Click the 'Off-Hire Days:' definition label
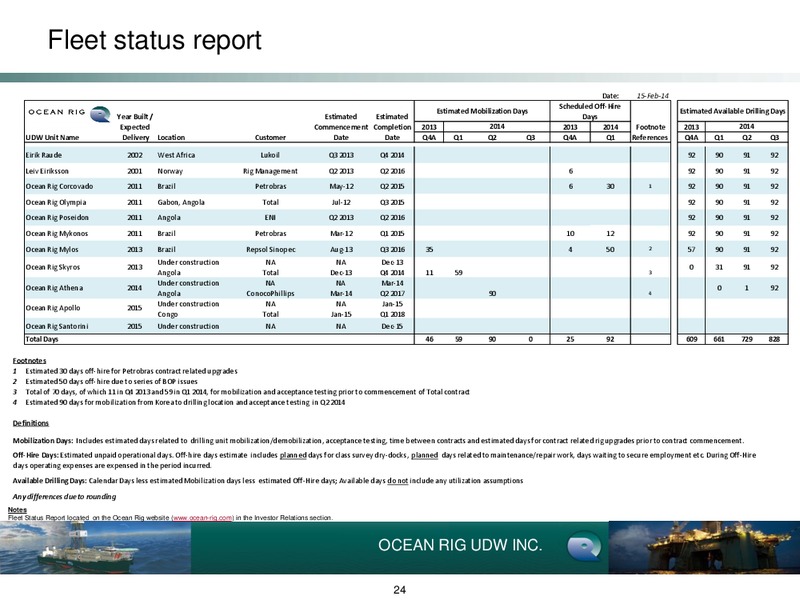This screenshot has height=600, width=800. [x=36, y=455]
